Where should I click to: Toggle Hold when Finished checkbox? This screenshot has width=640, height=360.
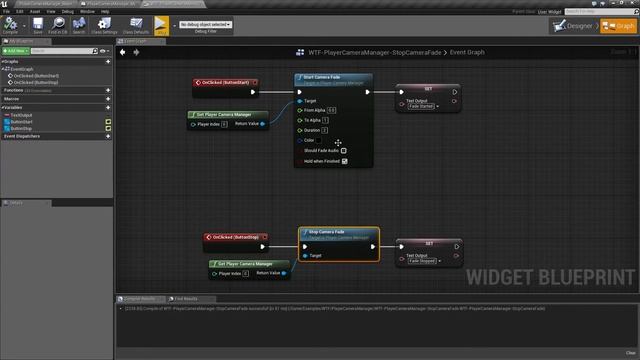344,161
